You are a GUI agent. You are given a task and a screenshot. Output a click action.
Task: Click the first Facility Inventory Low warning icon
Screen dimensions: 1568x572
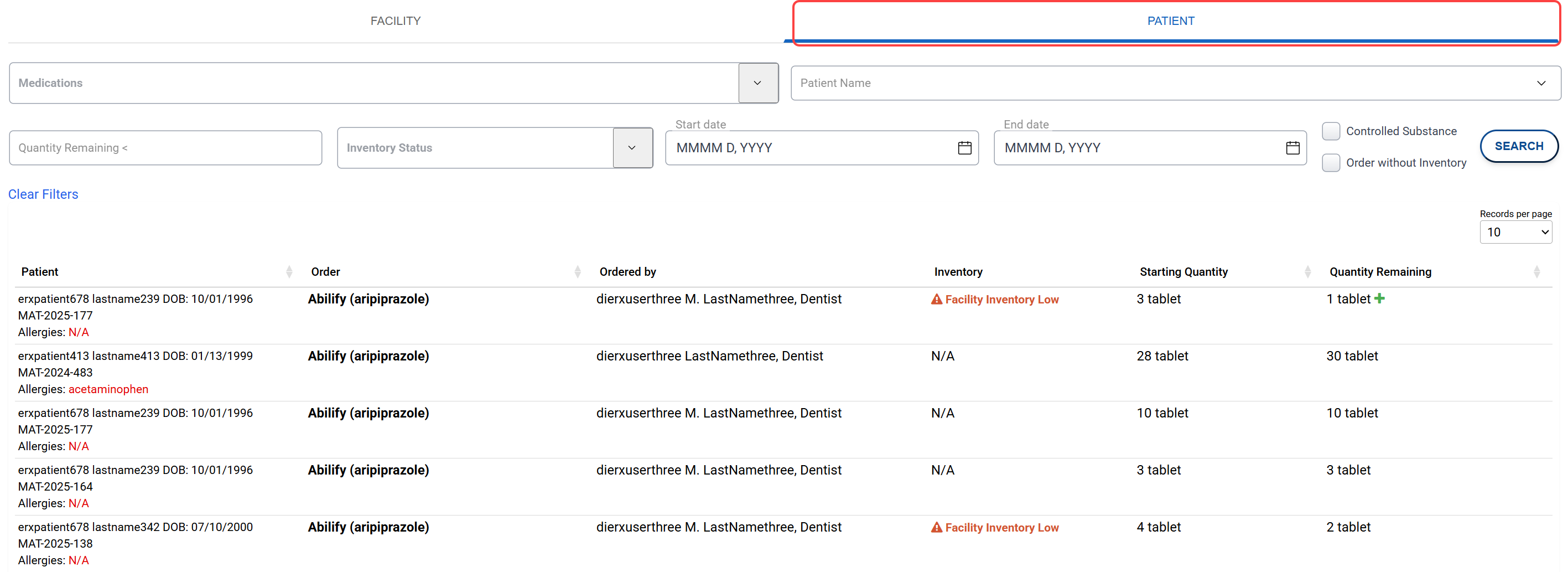click(x=936, y=299)
